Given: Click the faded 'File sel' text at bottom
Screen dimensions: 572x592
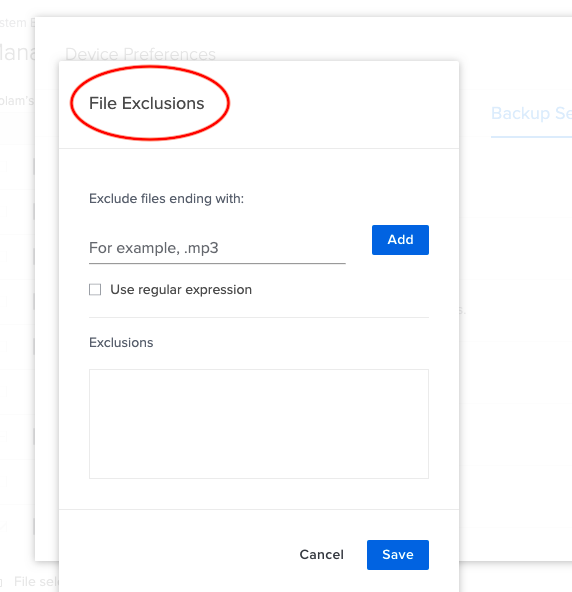Looking at the screenshot, I should [36, 581].
